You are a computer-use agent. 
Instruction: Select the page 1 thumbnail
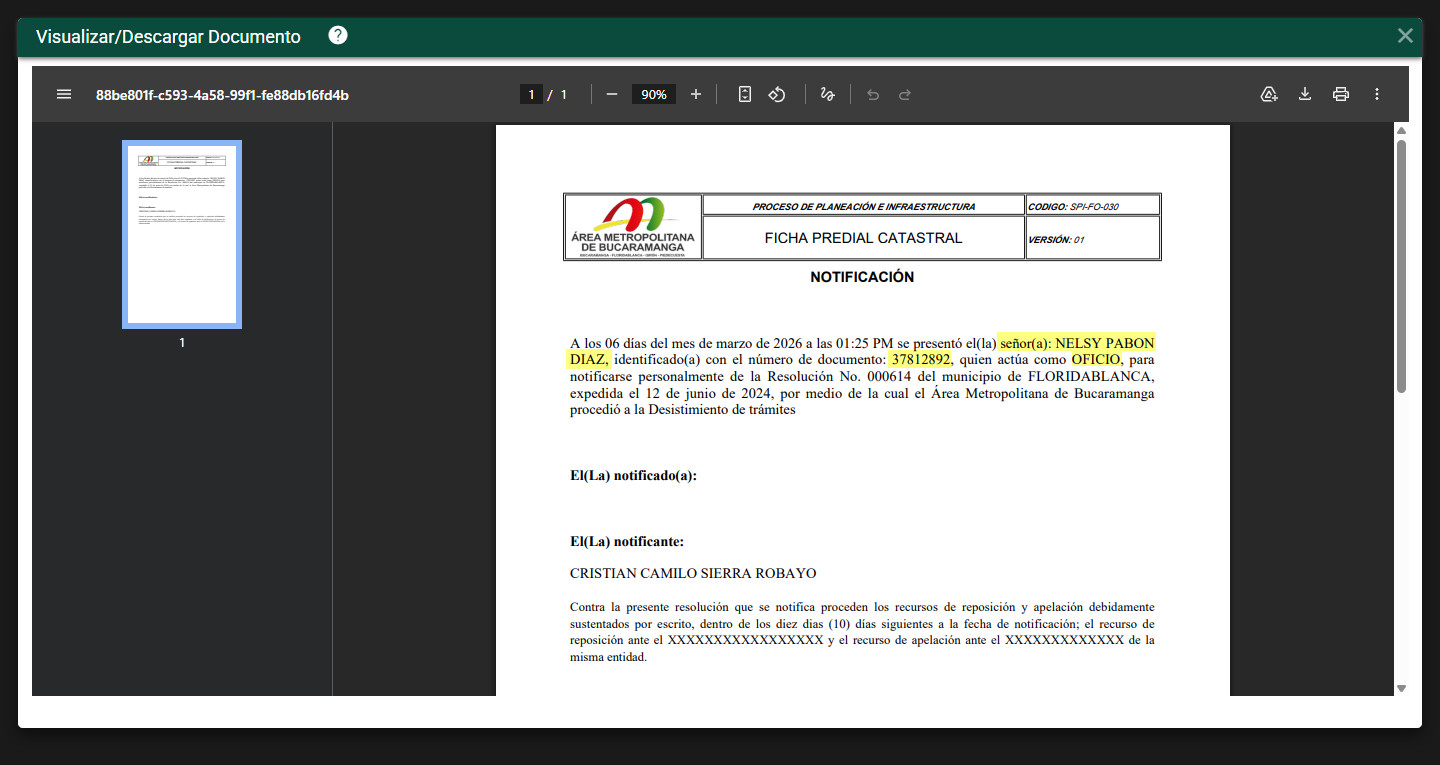(182, 235)
